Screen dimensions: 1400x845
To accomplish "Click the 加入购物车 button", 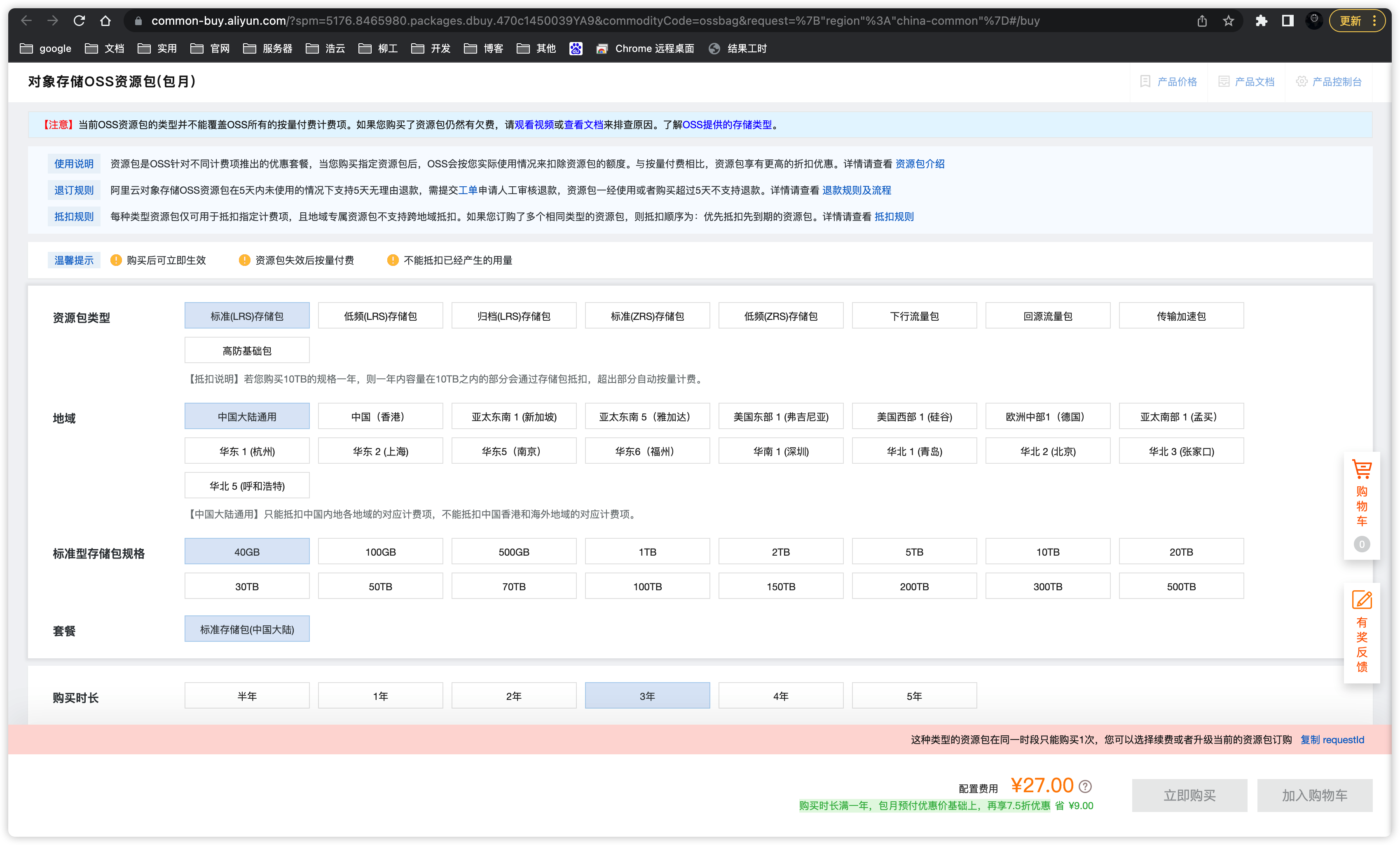I will (1314, 796).
